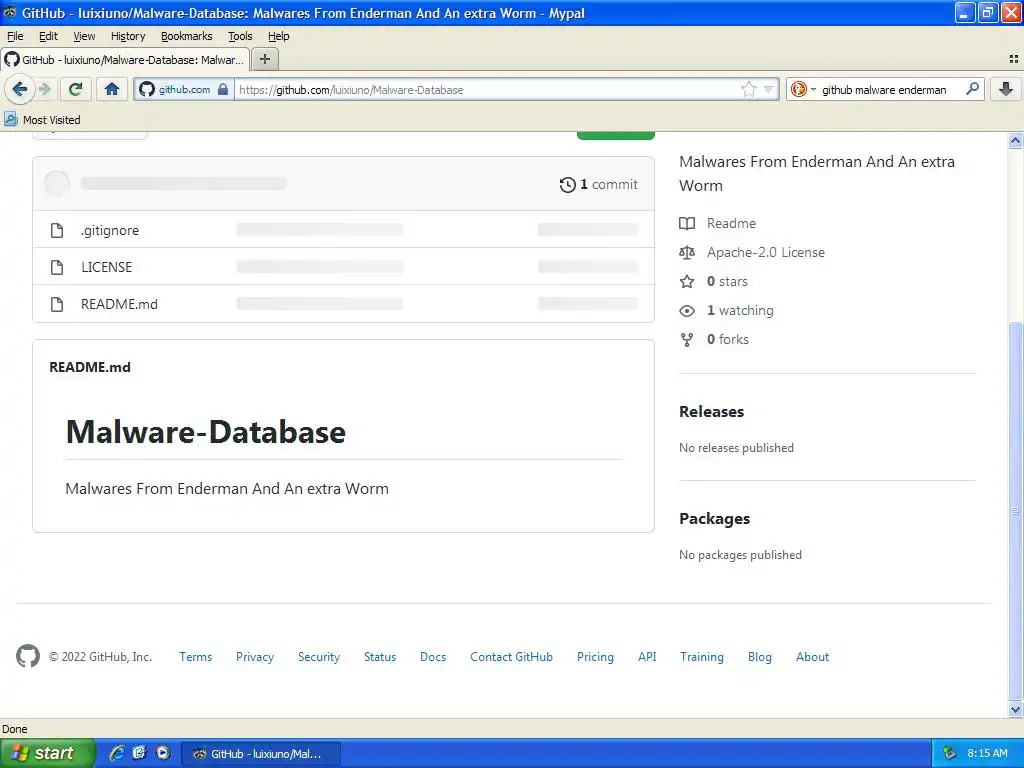Click the file icon beside .gitignore
This screenshot has height=768, width=1024.
point(57,230)
